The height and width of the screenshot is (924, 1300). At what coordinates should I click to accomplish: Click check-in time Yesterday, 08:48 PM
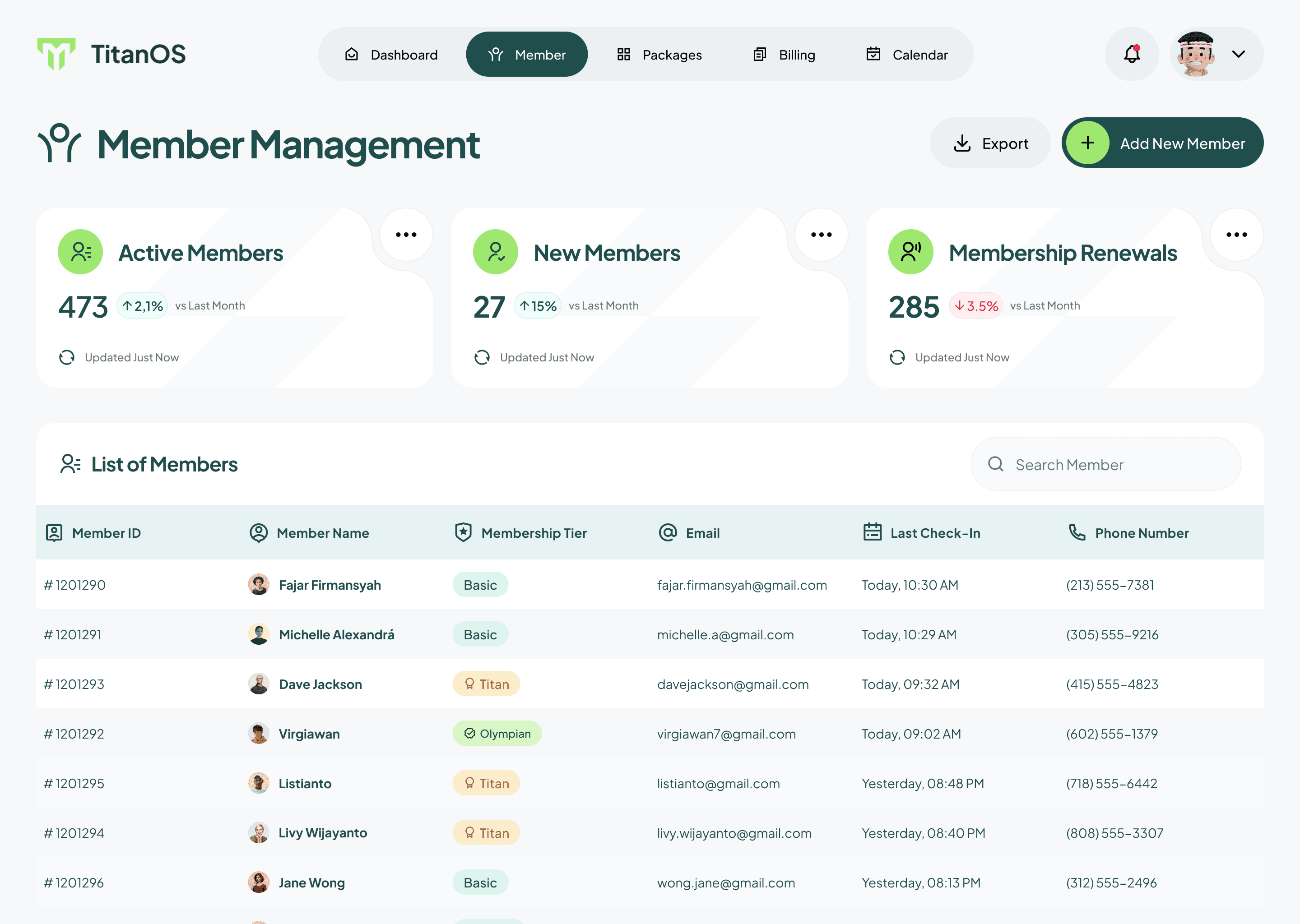coord(923,784)
